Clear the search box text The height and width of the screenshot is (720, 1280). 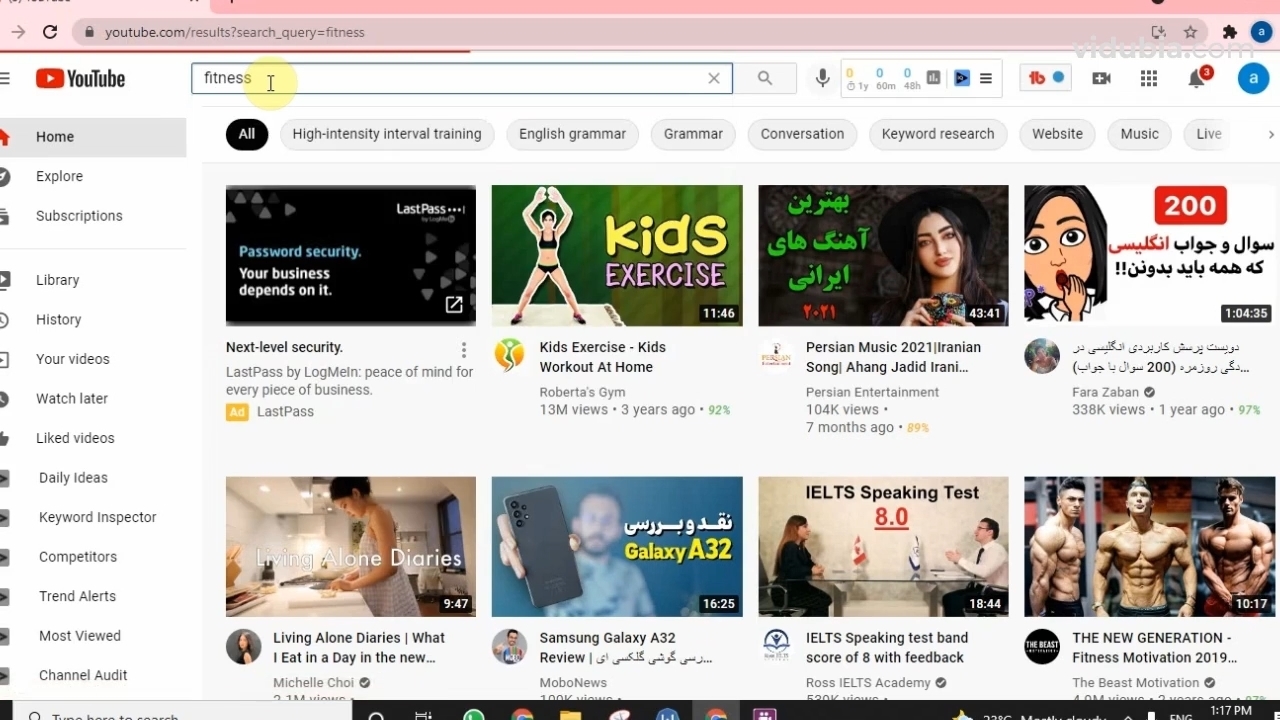(x=714, y=78)
